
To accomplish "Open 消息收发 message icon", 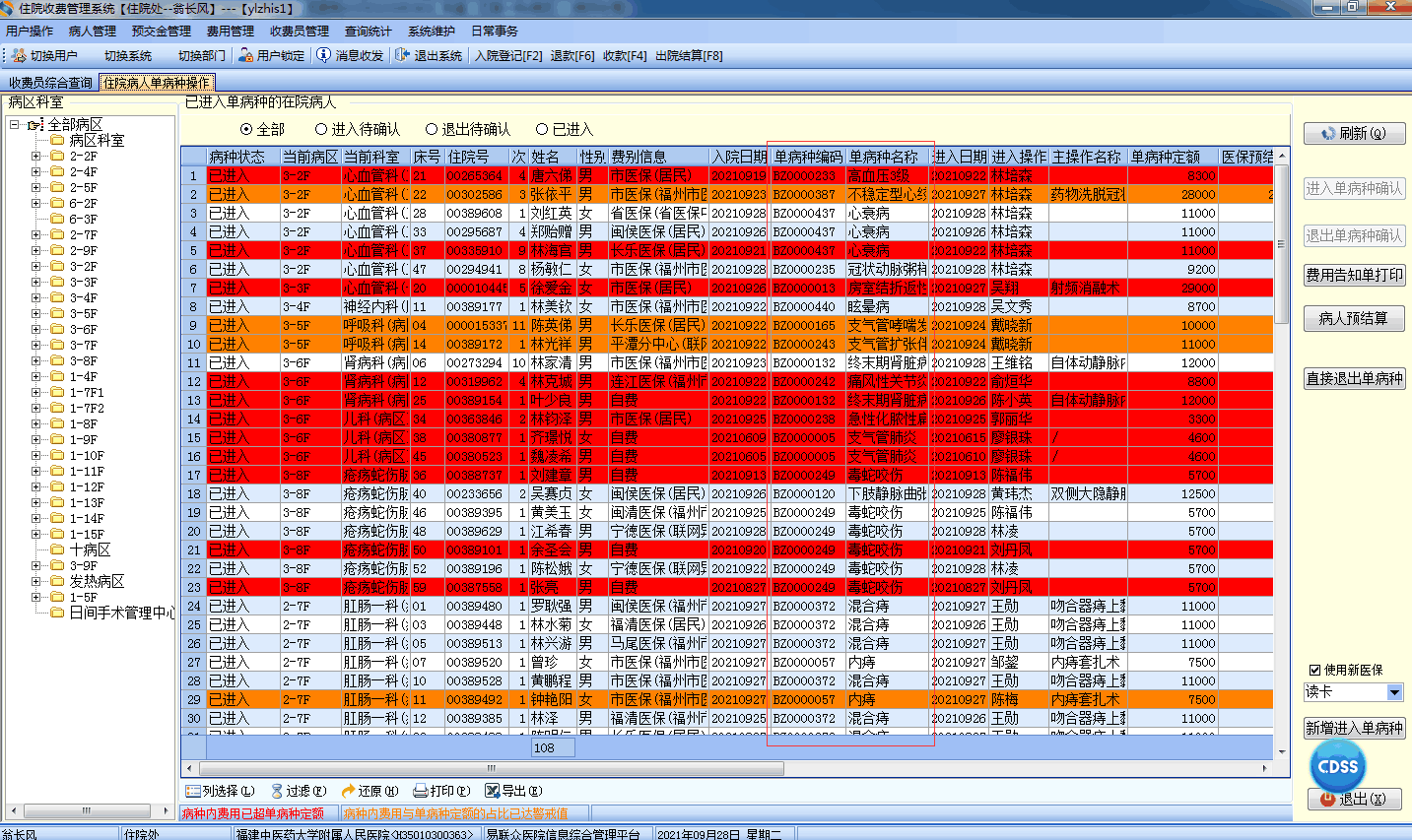I will coord(323,55).
